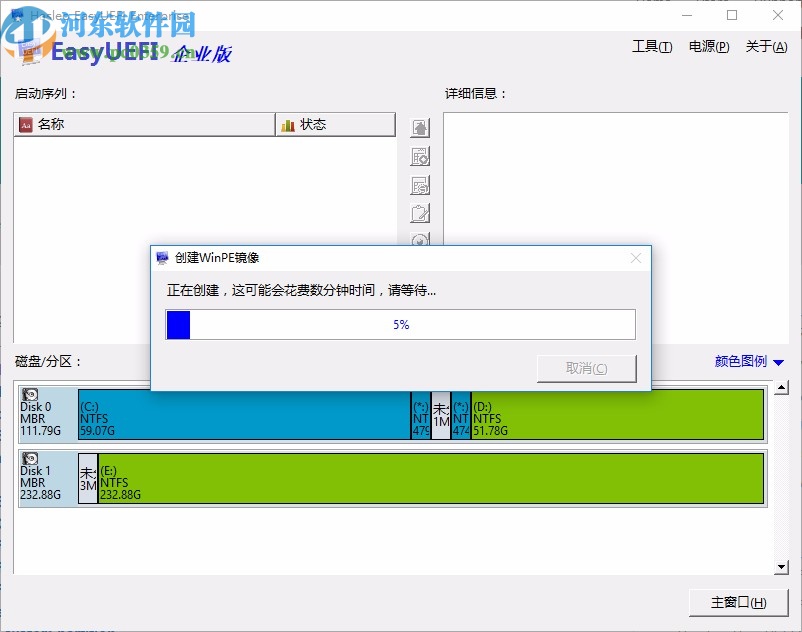The width and height of the screenshot is (802, 632).
Task: Click the red Aa icon in 名称 header
Action: click(25, 124)
